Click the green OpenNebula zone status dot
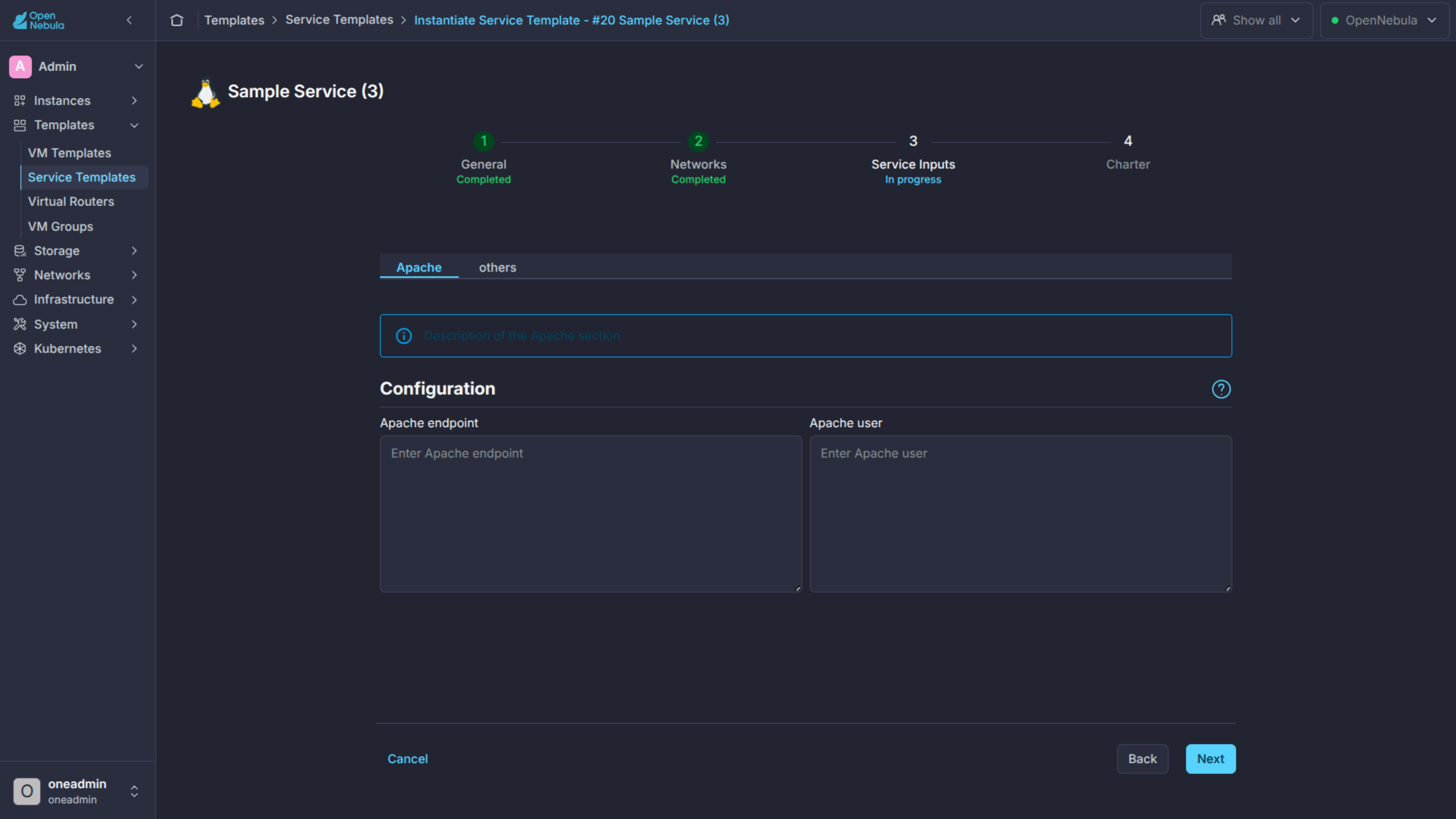1456x819 pixels. [x=1335, y=20]
